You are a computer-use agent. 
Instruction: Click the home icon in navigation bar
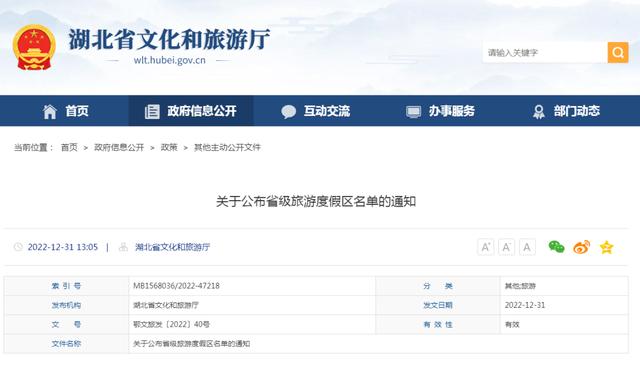tap(50, 111)
